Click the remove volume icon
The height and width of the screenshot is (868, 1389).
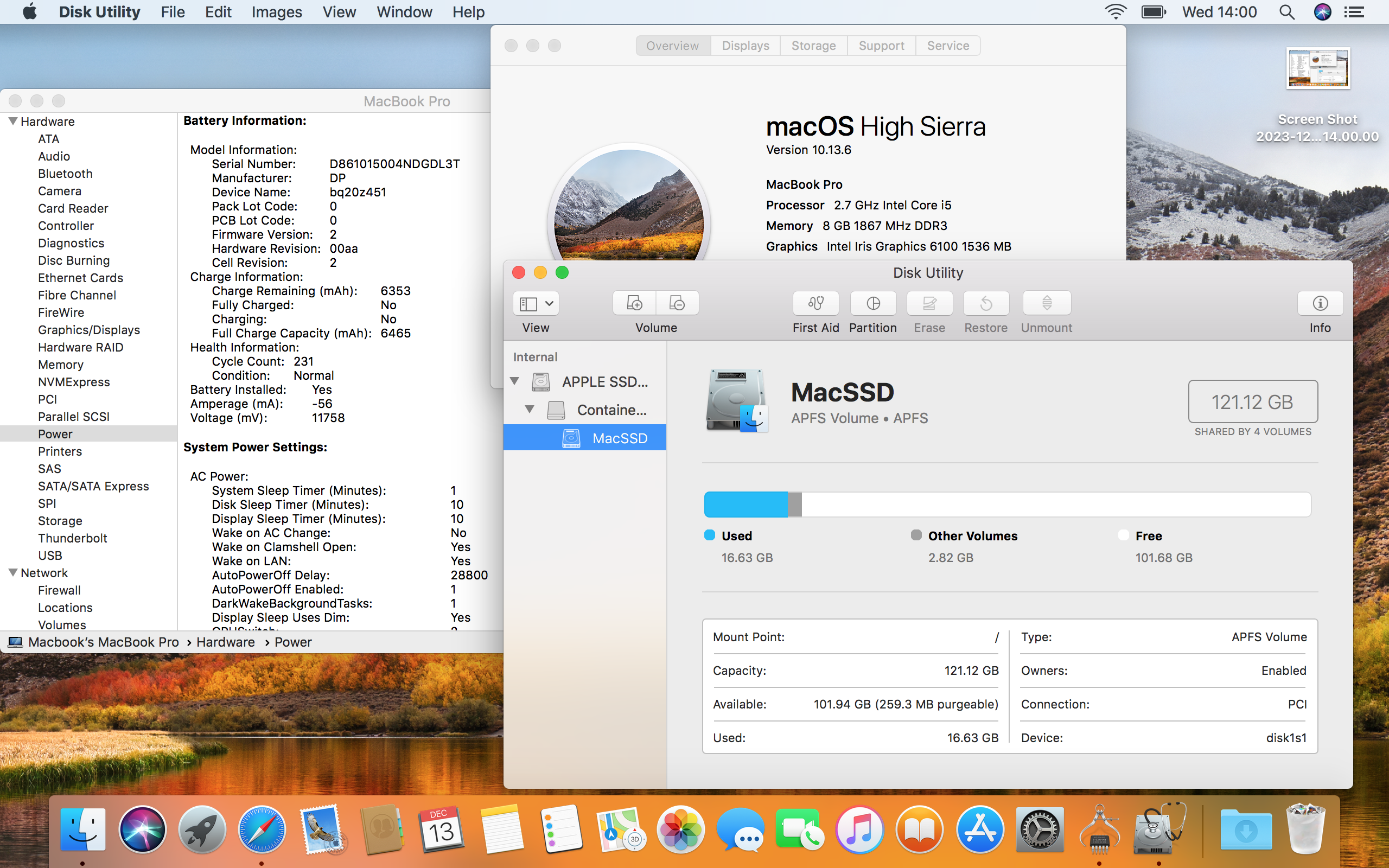pyautogui.click(x=677, y=303)
